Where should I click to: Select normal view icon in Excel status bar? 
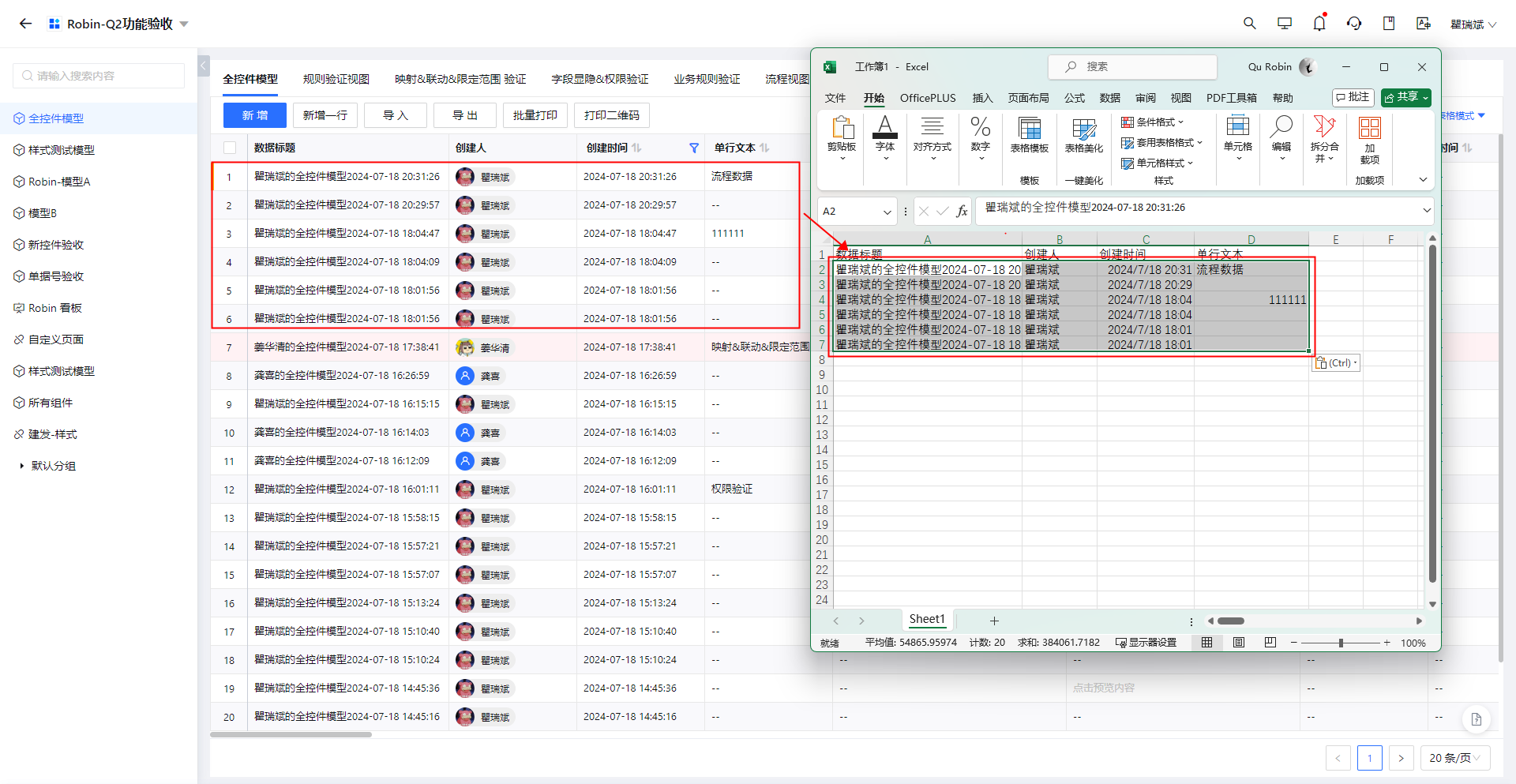pyautogui.click(x=1206, y=643)
